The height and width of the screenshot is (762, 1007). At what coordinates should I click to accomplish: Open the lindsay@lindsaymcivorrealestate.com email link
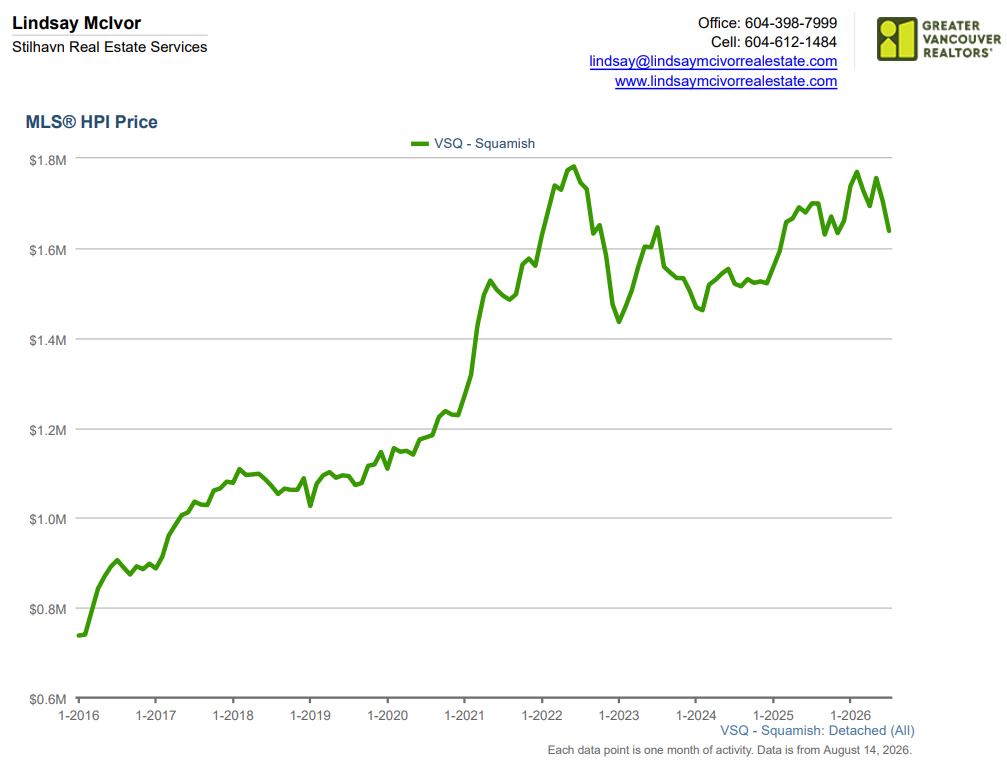pyautogui.click(x=713, y=62)
